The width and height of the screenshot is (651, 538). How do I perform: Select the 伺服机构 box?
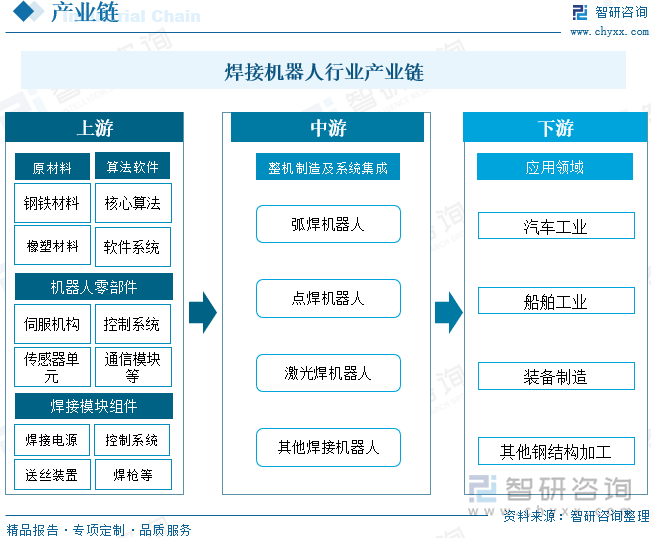tap(52, 324)
